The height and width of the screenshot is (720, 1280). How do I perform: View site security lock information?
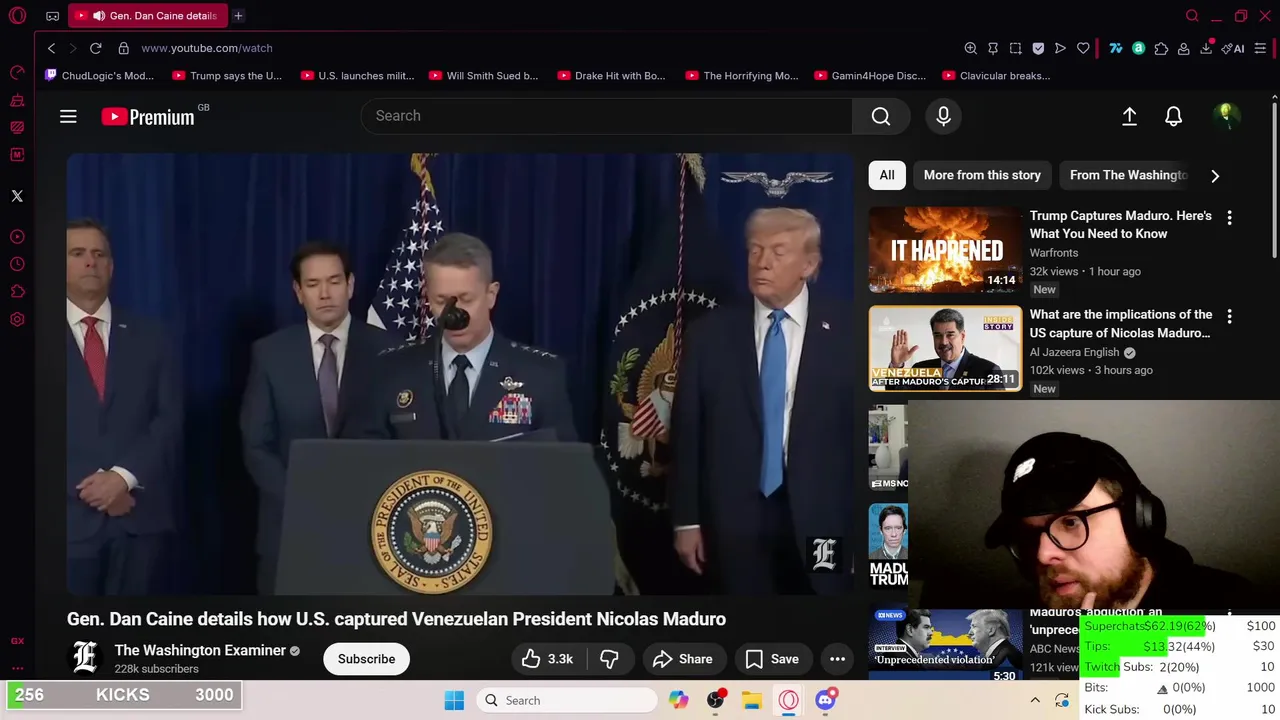coord(123,48)
